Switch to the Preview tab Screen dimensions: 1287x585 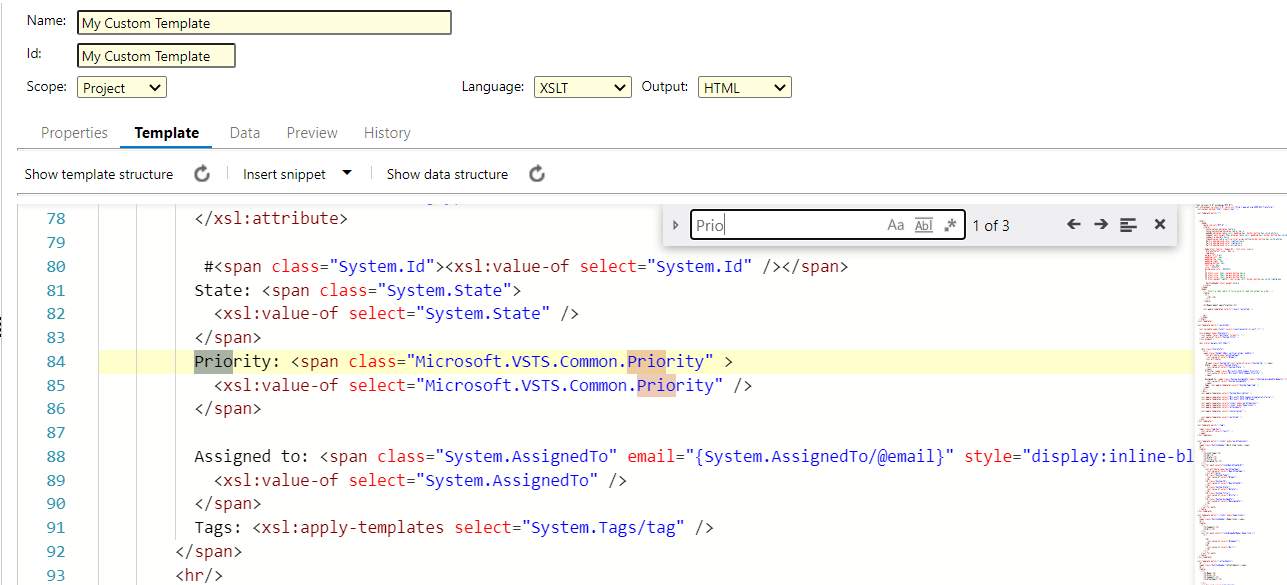(x=312, y=133)
